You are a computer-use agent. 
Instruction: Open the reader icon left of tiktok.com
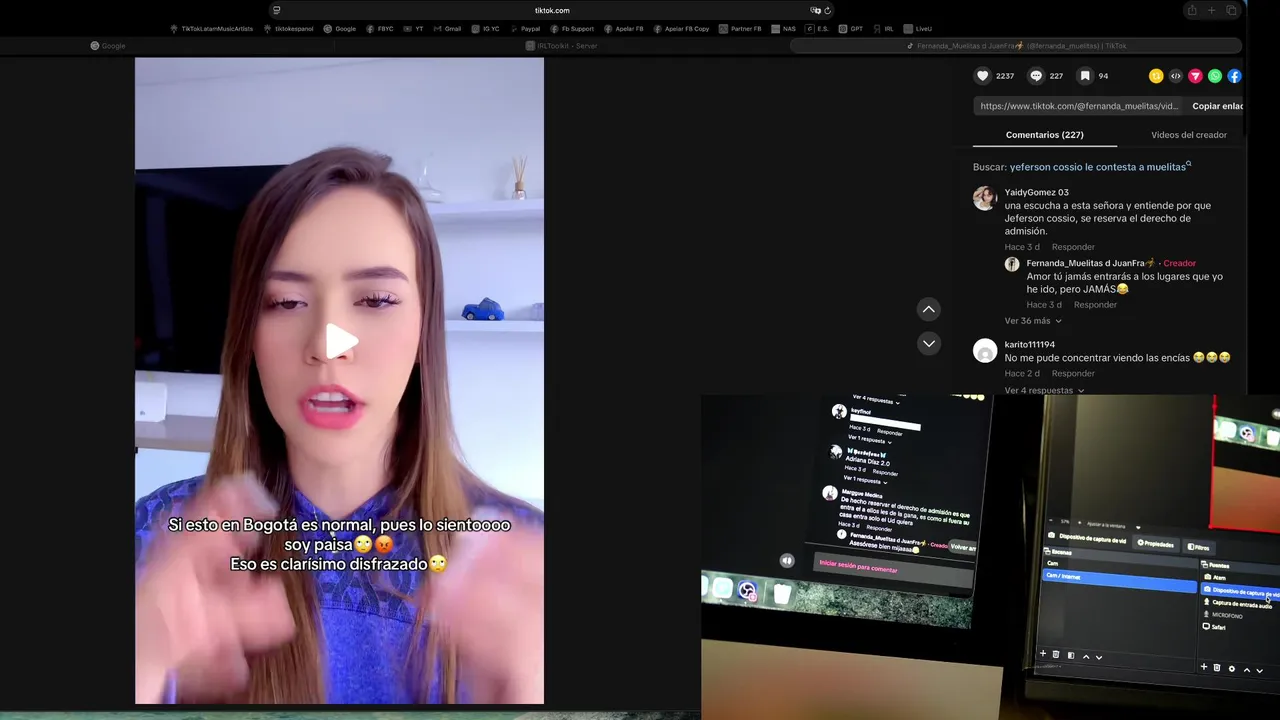pos(276,10)
